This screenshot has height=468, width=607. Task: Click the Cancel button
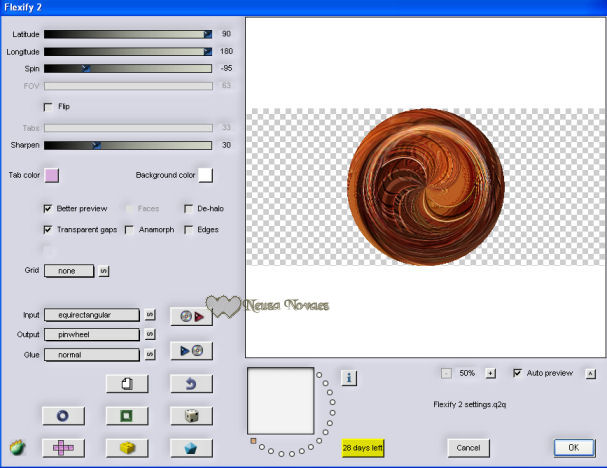(x=468, y=448)
